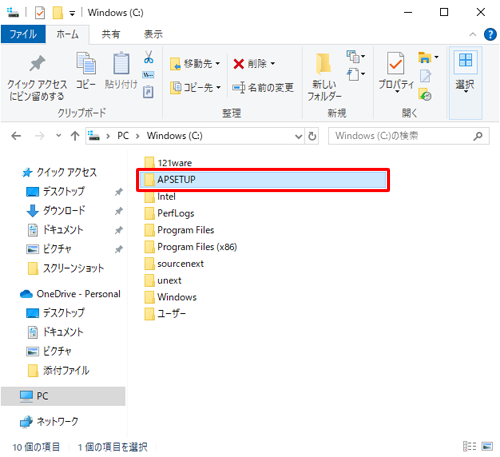Select the APSETUP folder

[x=263, y=180]
